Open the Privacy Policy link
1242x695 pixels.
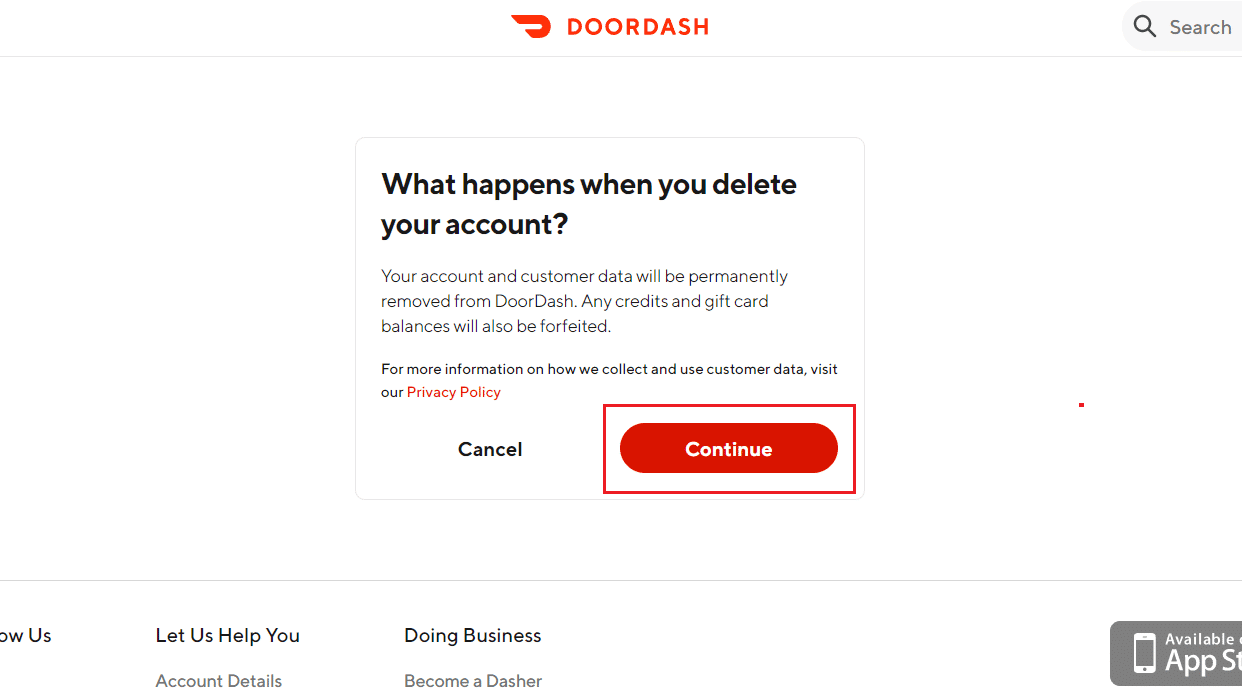pyautogui.click(x=454, y=392)
